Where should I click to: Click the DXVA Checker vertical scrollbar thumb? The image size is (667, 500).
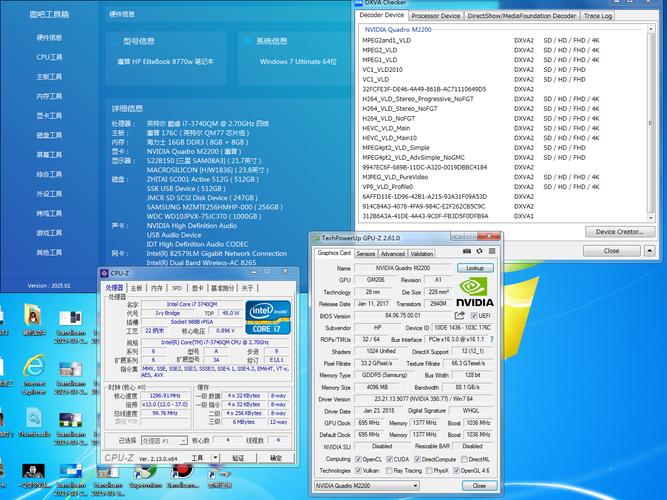pyautogui.click(x=651, y=123)
